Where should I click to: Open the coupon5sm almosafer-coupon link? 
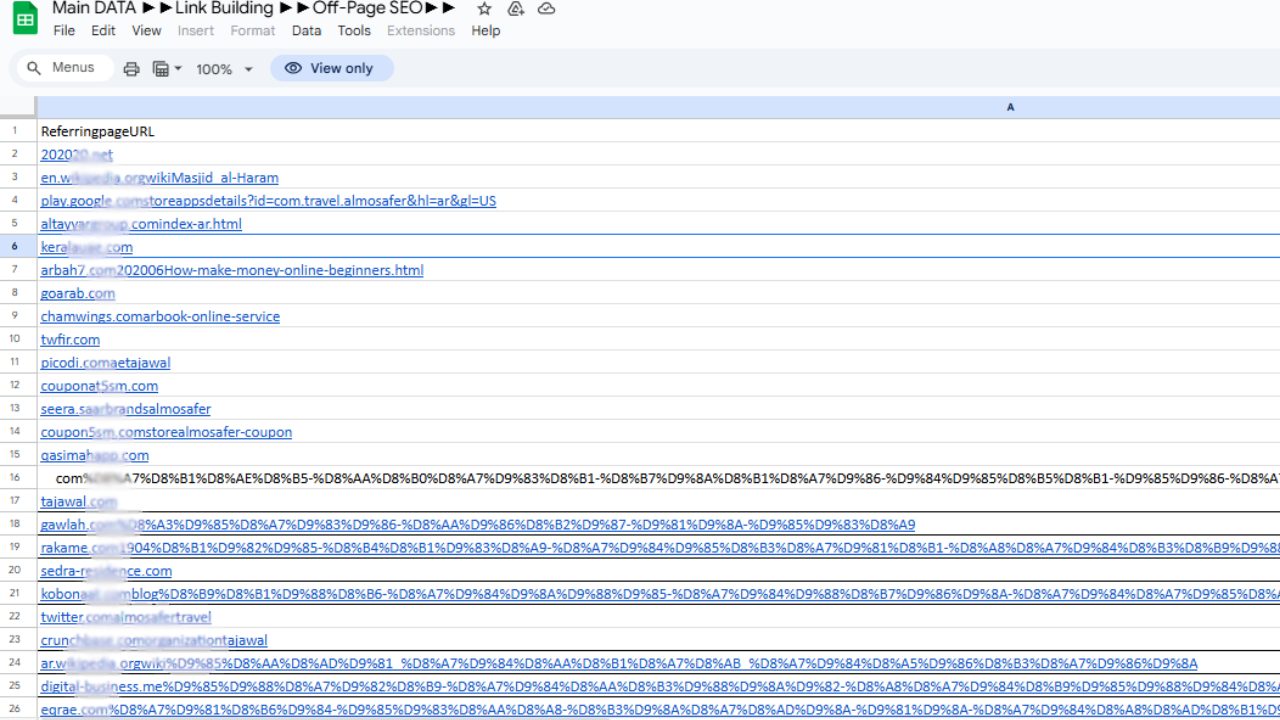(x=166, y=432)
